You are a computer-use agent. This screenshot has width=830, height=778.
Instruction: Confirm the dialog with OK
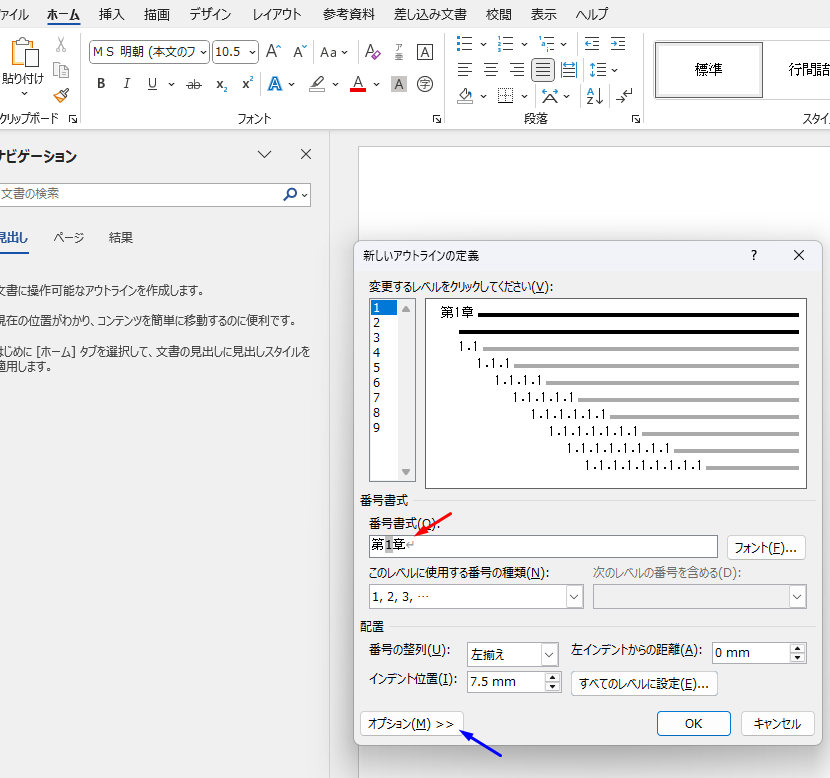(x=693, y=723)
